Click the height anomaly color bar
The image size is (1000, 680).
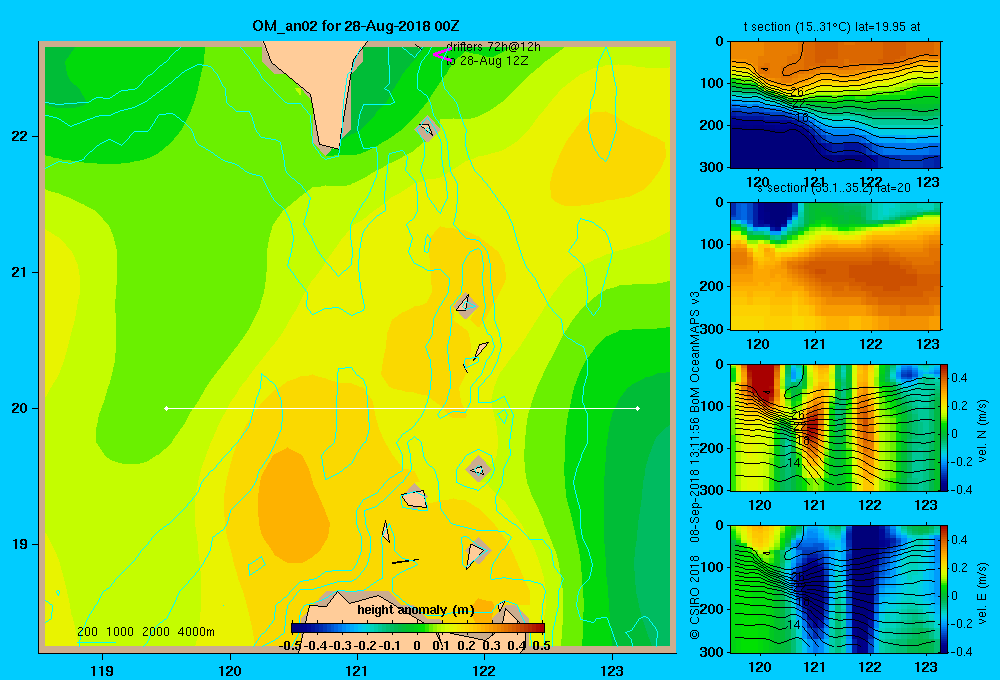(418, 627)
